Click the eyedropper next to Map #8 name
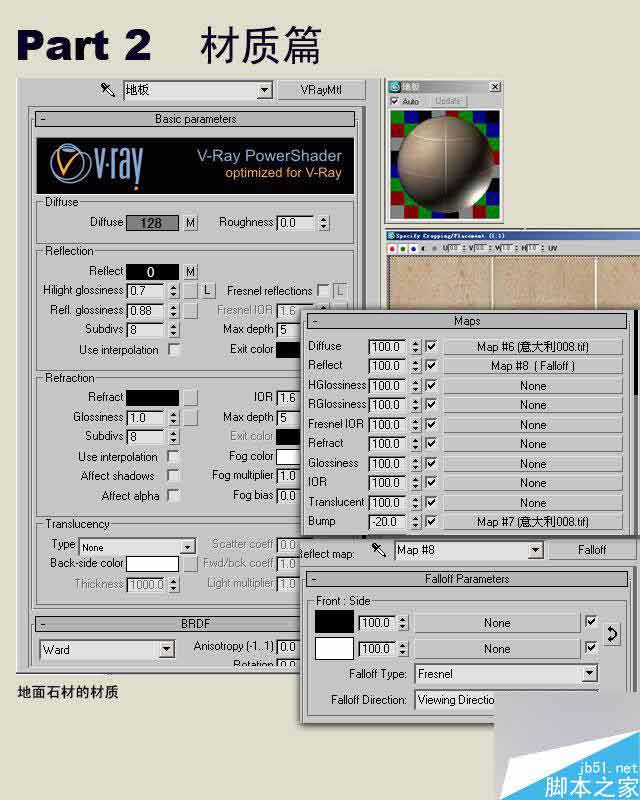 379,549
